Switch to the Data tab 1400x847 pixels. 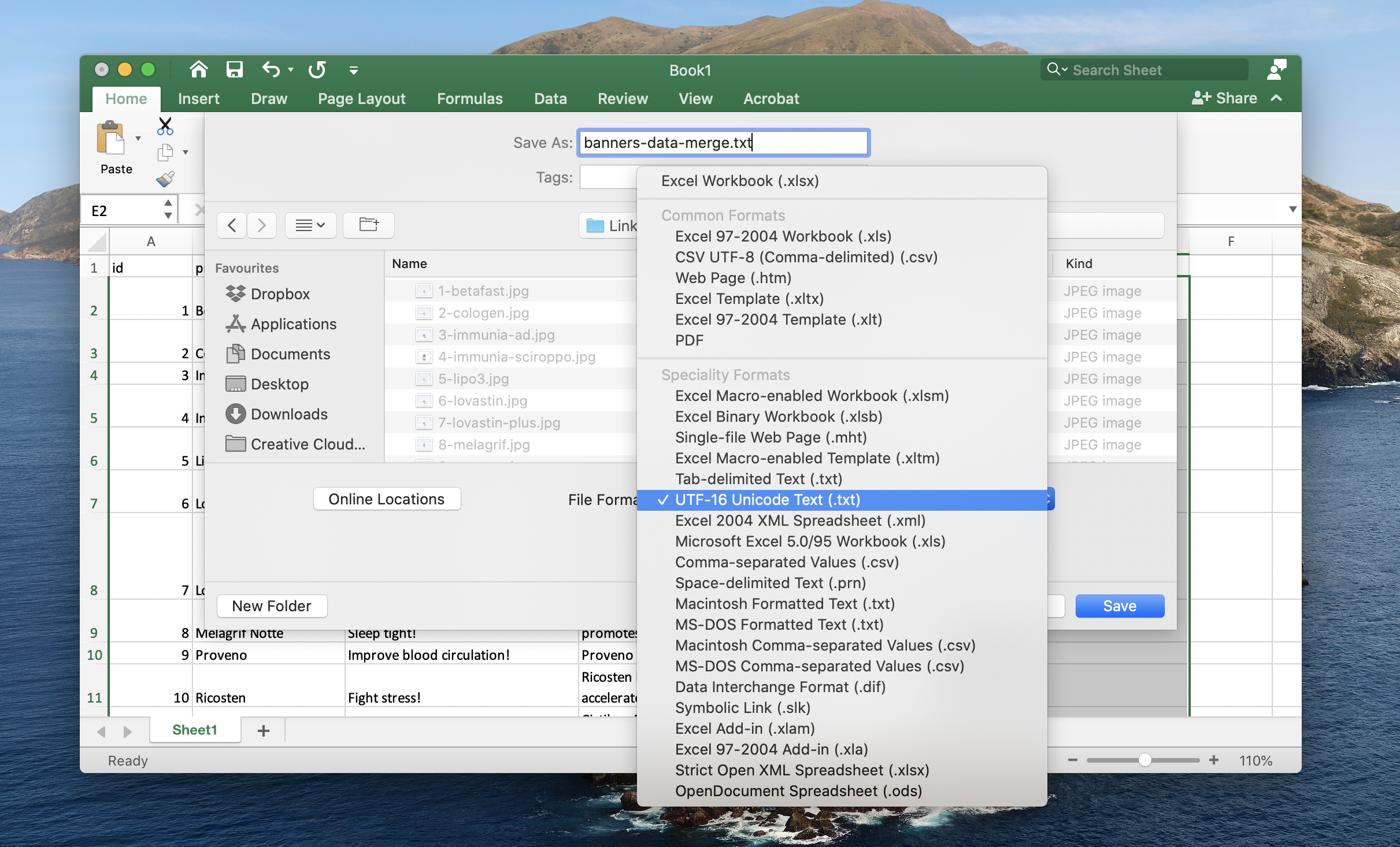[550, 99]
